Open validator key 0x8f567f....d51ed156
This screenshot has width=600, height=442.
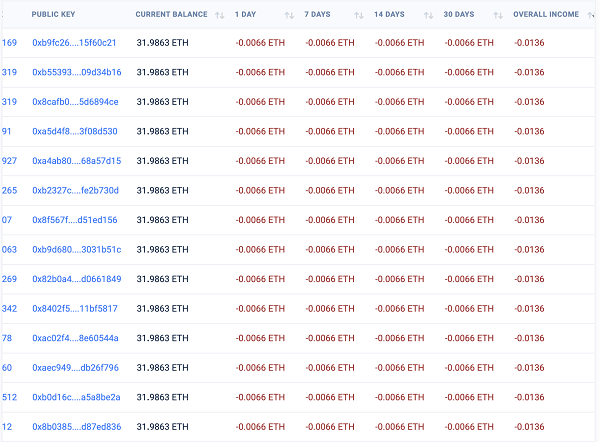[x=74, y=220]
